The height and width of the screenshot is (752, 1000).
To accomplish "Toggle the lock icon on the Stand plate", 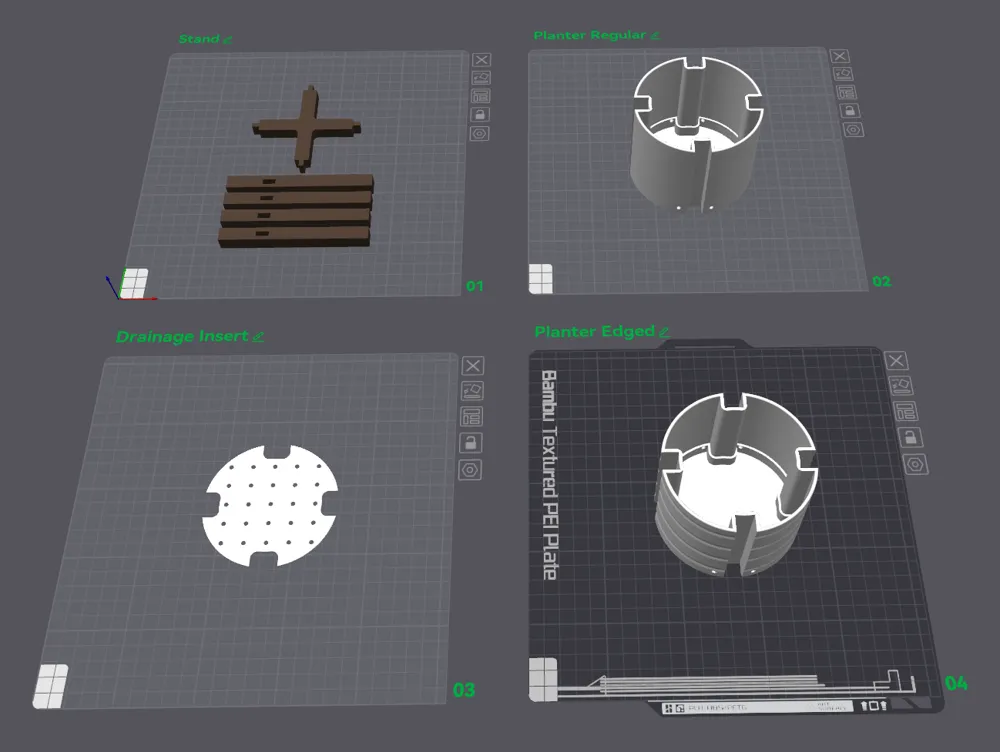I will point(480,115).
